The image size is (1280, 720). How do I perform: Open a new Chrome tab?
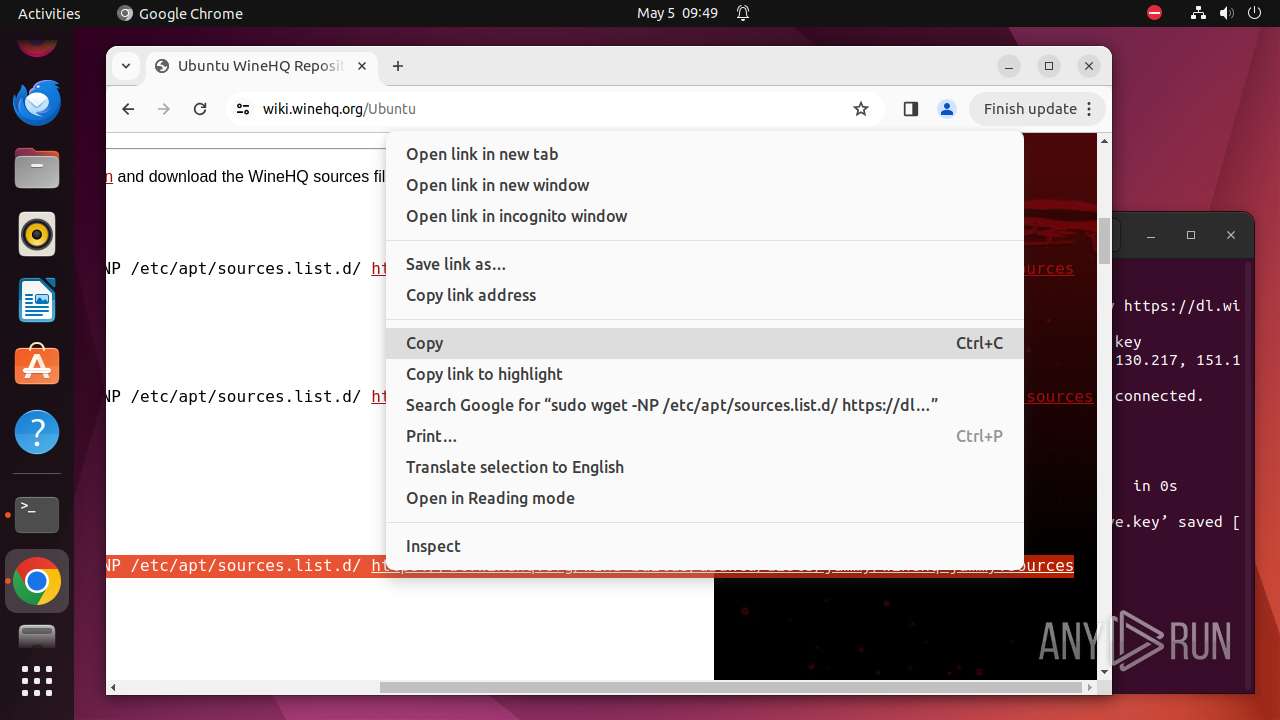(x=398, y=66)
